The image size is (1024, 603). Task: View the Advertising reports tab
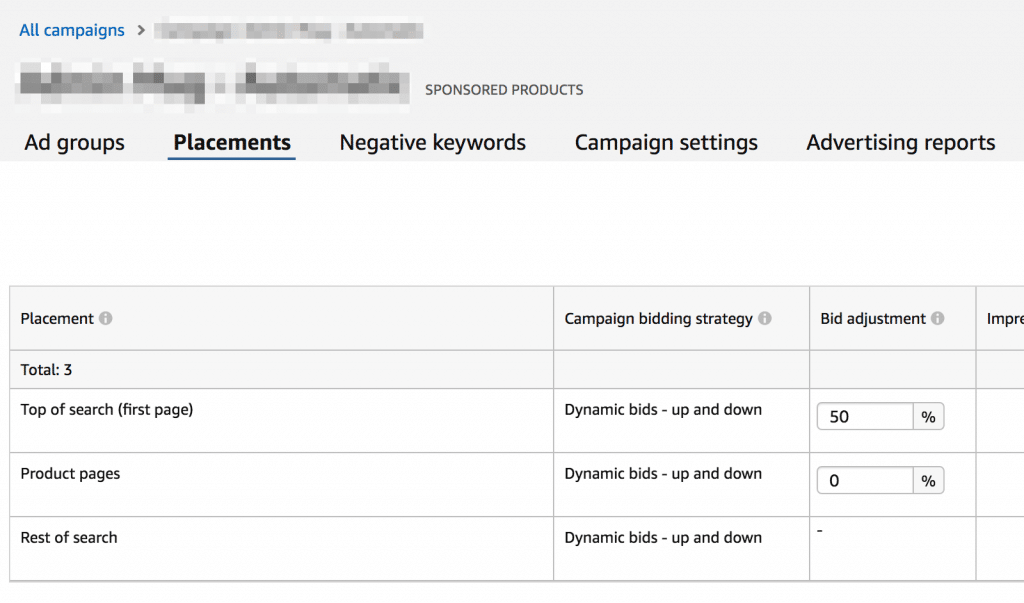[900, 143]
